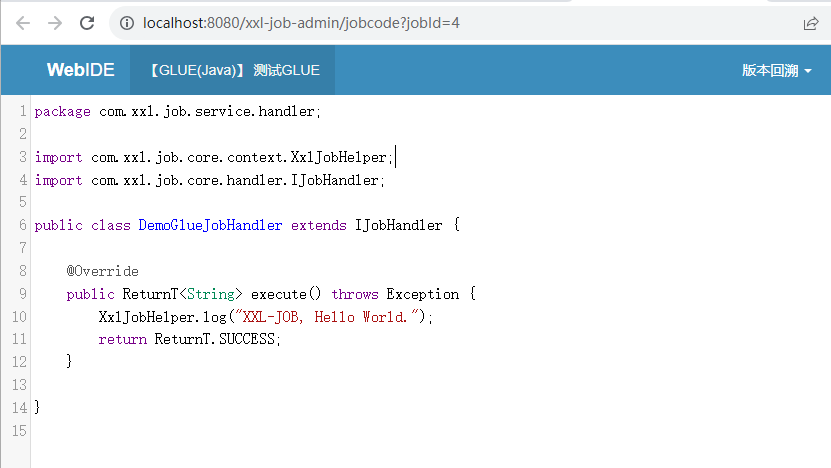The image size is (831, 468).
Task: Click the closing brace on line 14
Action: pyautogui.click(x=37, y=407)
